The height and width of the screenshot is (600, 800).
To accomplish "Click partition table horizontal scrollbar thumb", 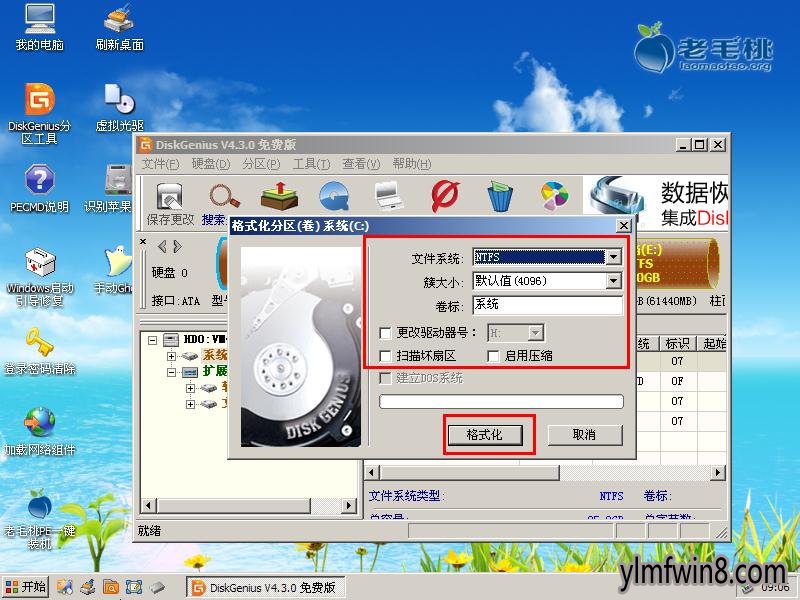I will pyautogui.click(x=469, y=473).
